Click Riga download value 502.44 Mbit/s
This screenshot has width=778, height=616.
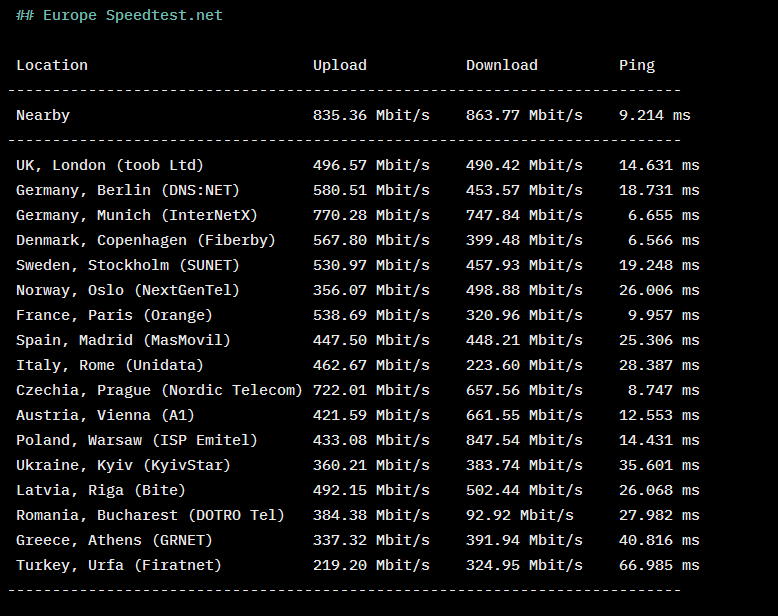[x=524, y=490]
